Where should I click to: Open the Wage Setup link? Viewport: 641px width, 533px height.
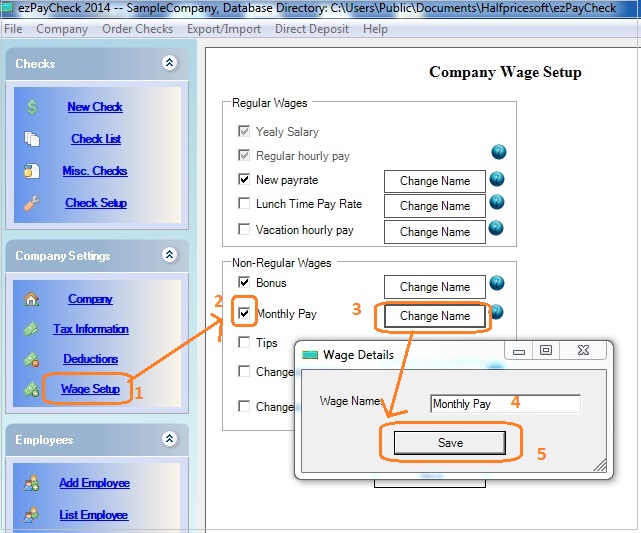[90, 389]
